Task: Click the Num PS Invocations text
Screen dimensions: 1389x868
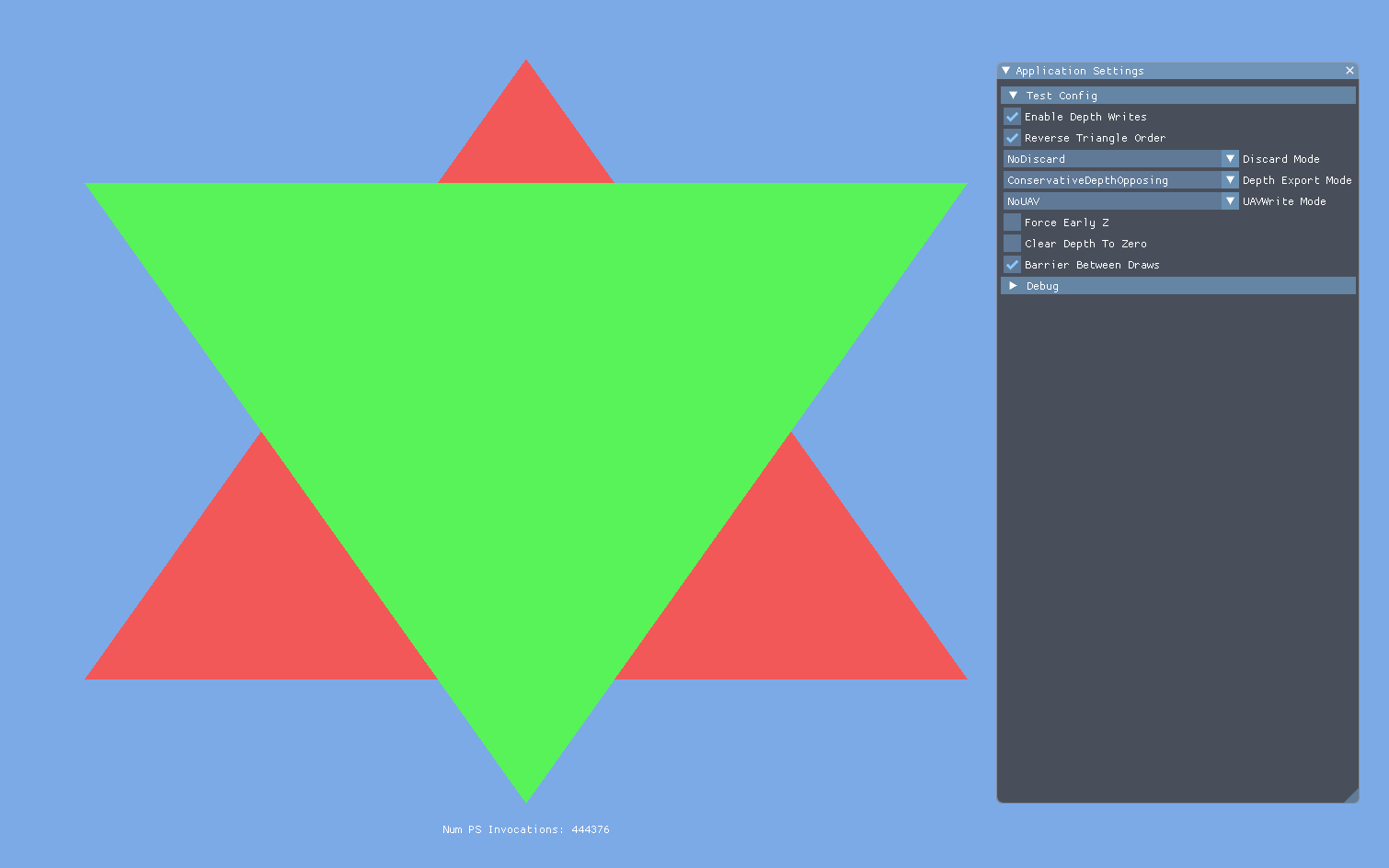Action: tap(525, 829)
